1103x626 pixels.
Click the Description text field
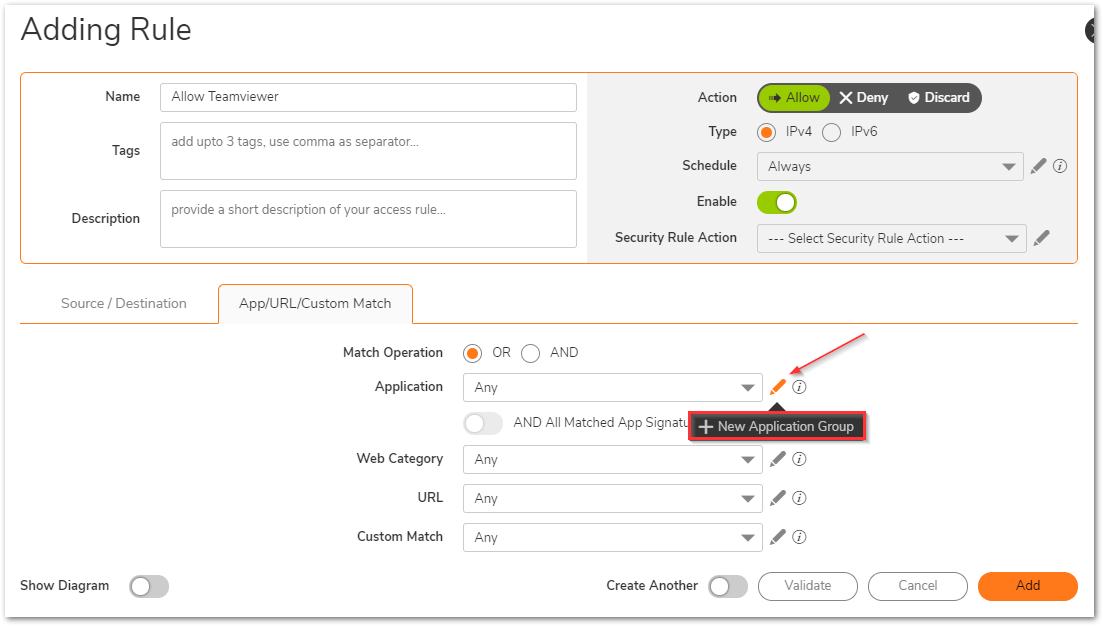(368, 219)
